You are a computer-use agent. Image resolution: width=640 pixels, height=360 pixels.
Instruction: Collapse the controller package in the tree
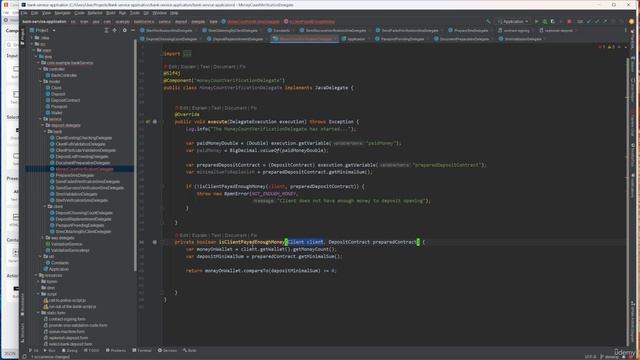coord(40,69)
